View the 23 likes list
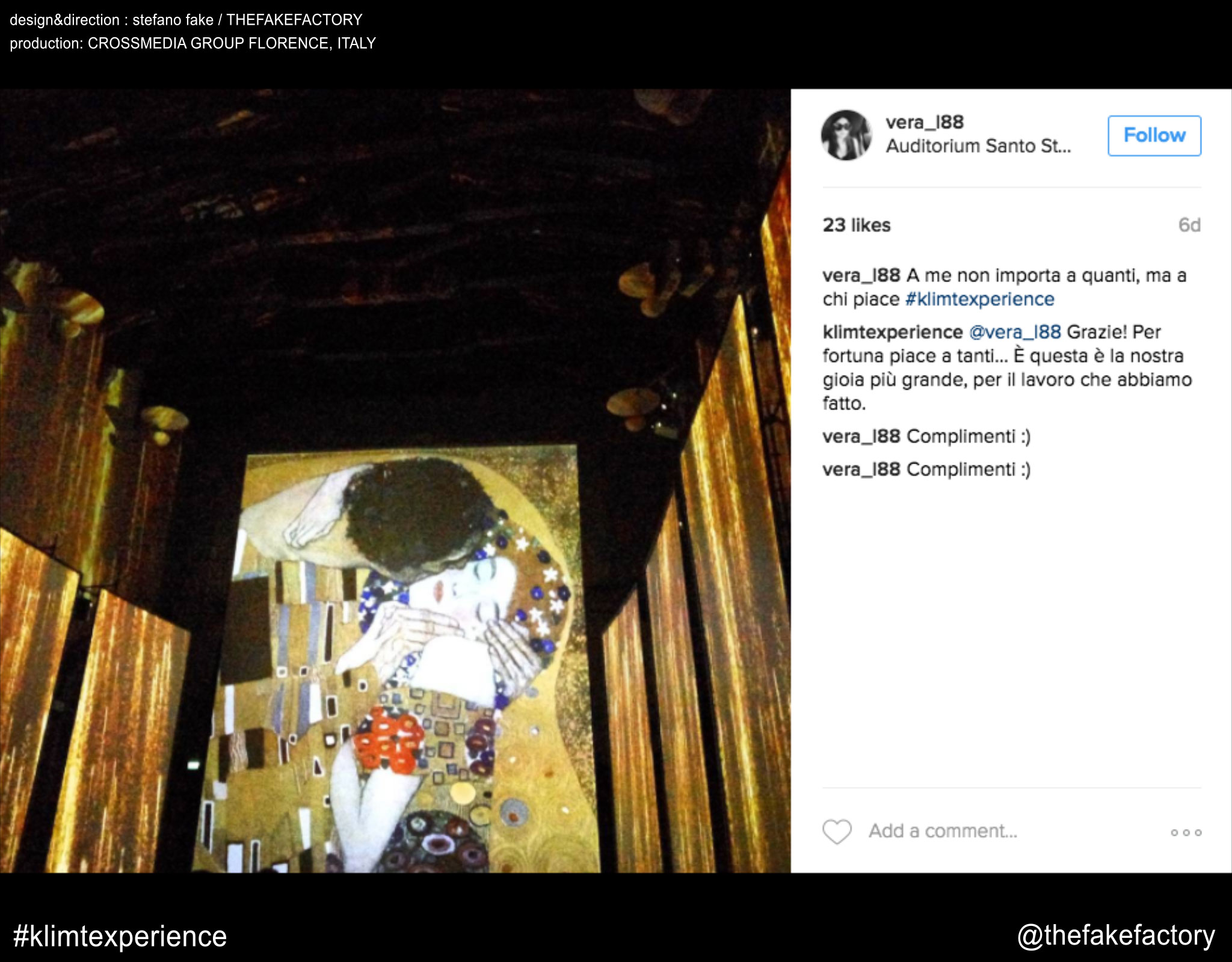The width and height of the screenshot is (1232, 962). pos(857,225)
